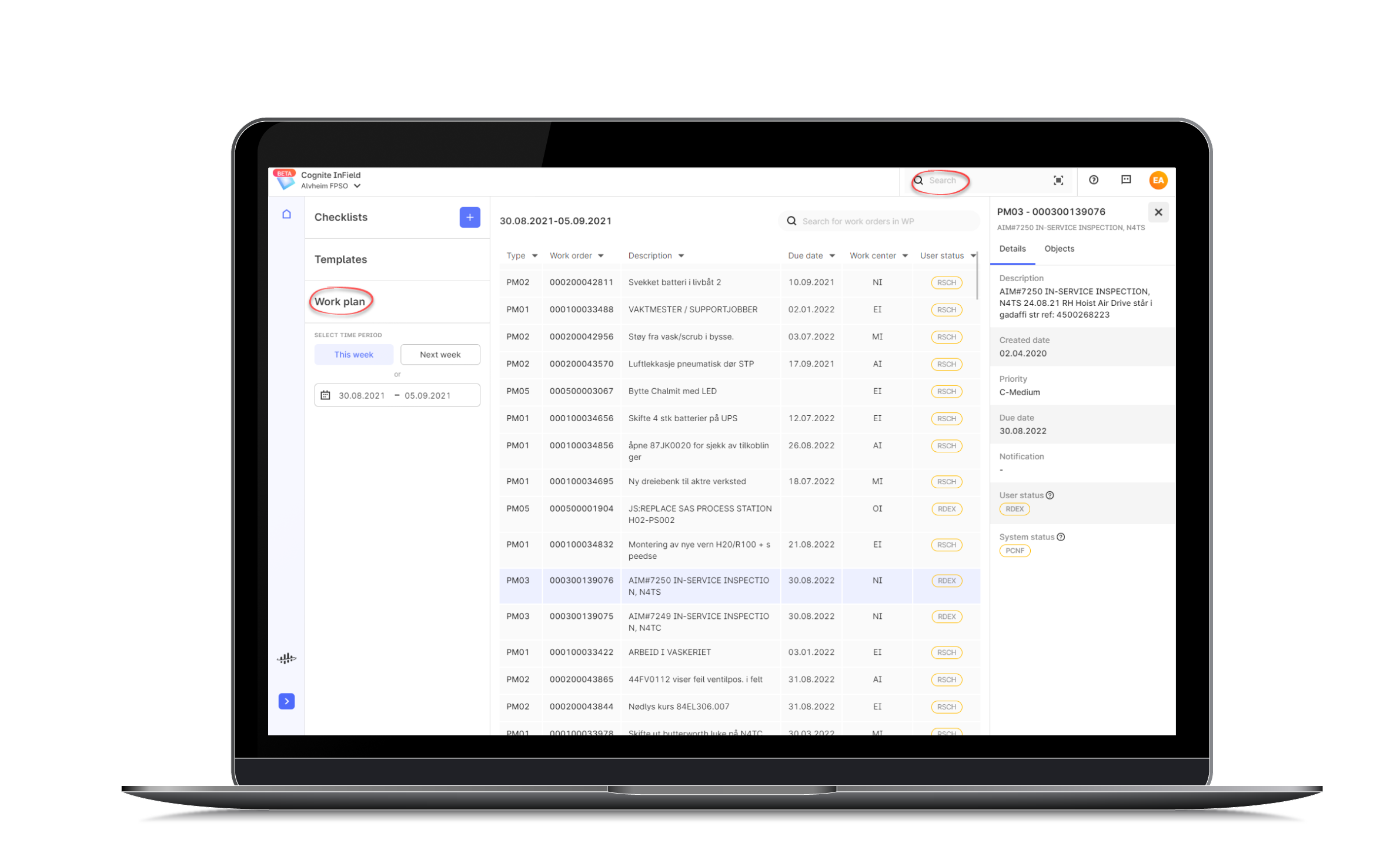Click the RDEX user status badge on selected row
This screenshot has height=853, width=1400.
pos(945,581)
